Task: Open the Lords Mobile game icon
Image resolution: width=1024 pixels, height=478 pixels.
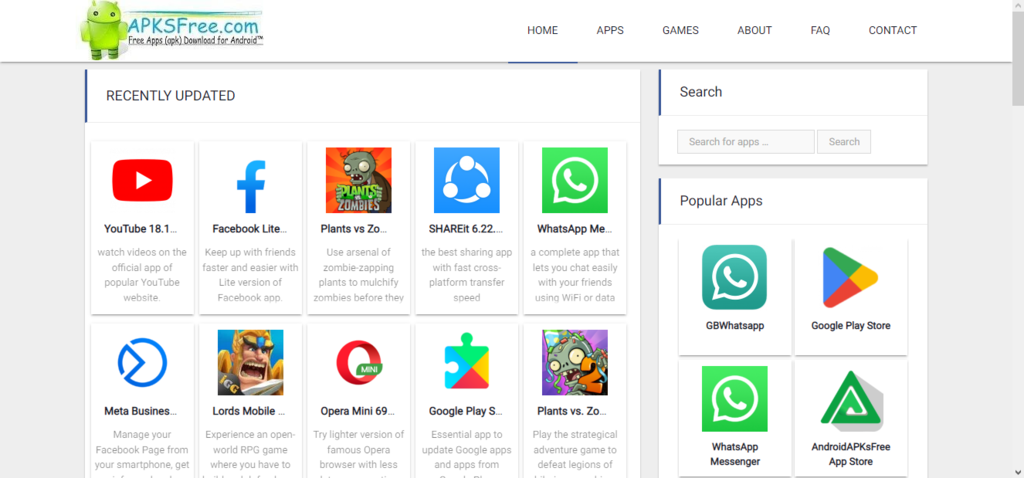Action: click(x=251, y=362)
